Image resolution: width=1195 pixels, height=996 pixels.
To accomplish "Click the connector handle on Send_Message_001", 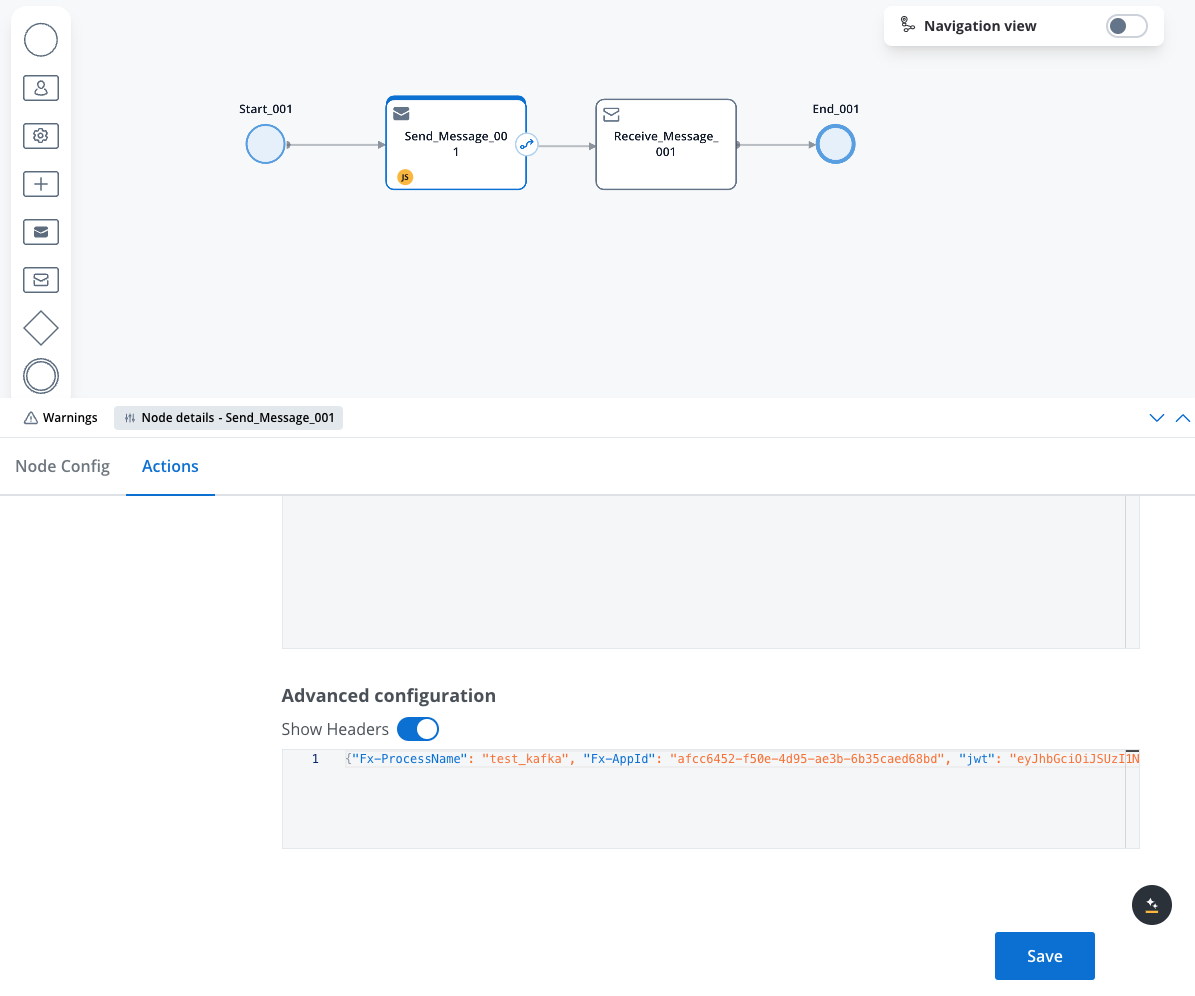I will tap(527, 144).
